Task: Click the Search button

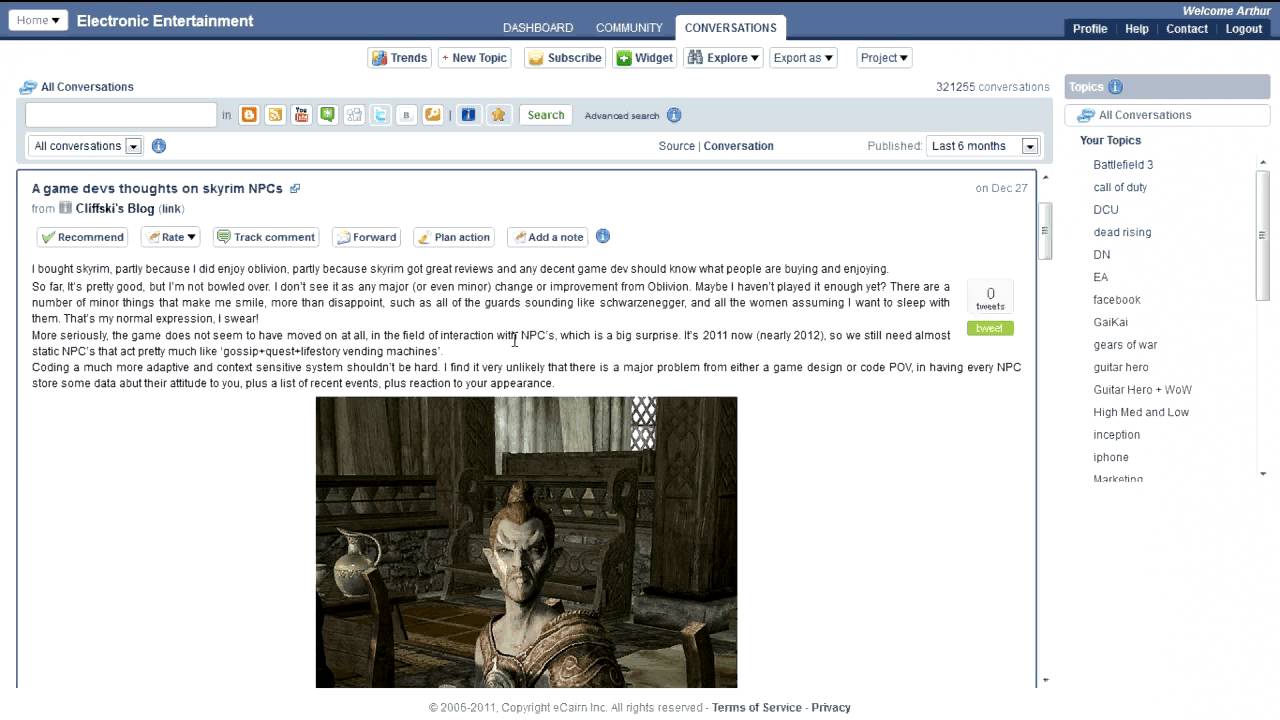Action: [x=546, y=115]
